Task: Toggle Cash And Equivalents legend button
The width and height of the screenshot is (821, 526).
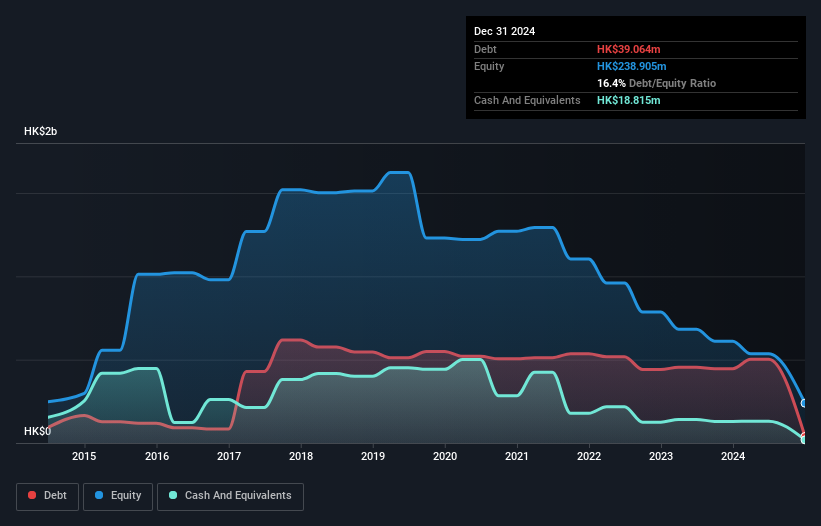Action: coord(230,496)
